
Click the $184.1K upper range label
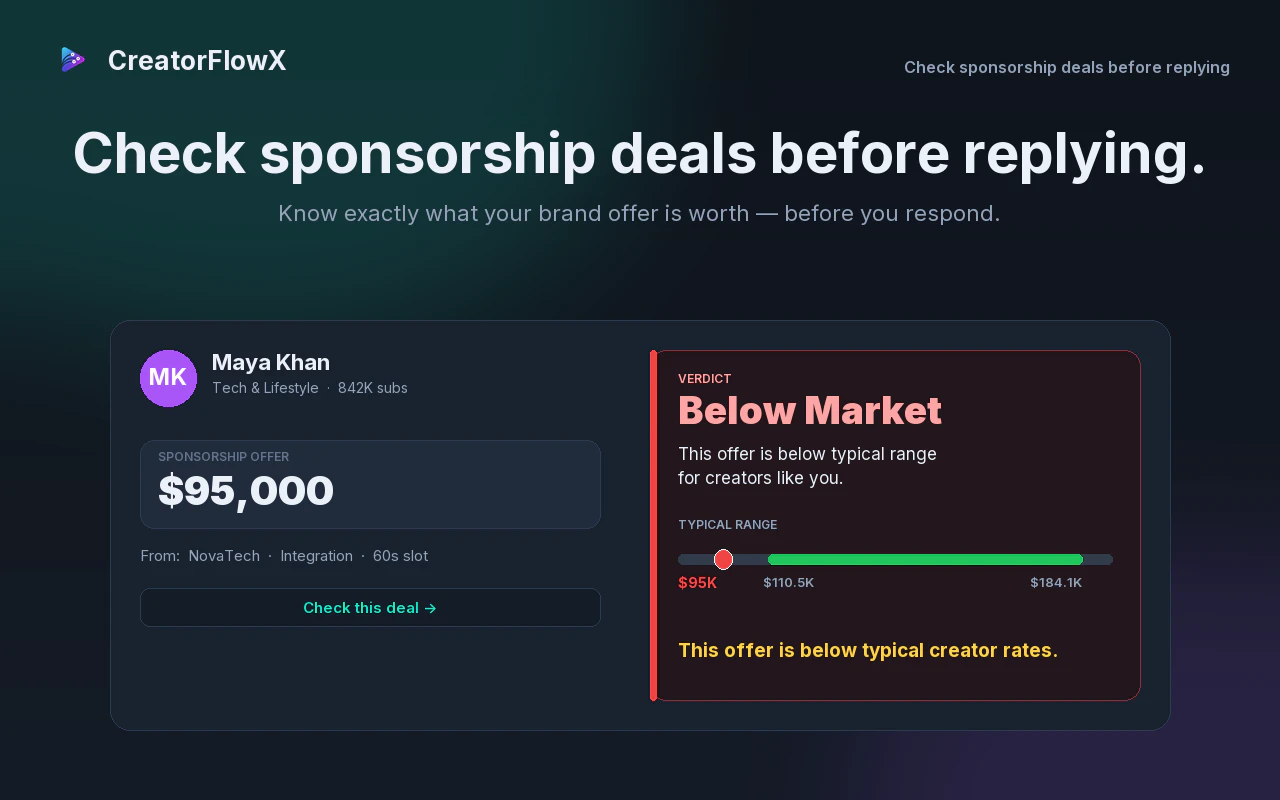(x=1056, y=582)
